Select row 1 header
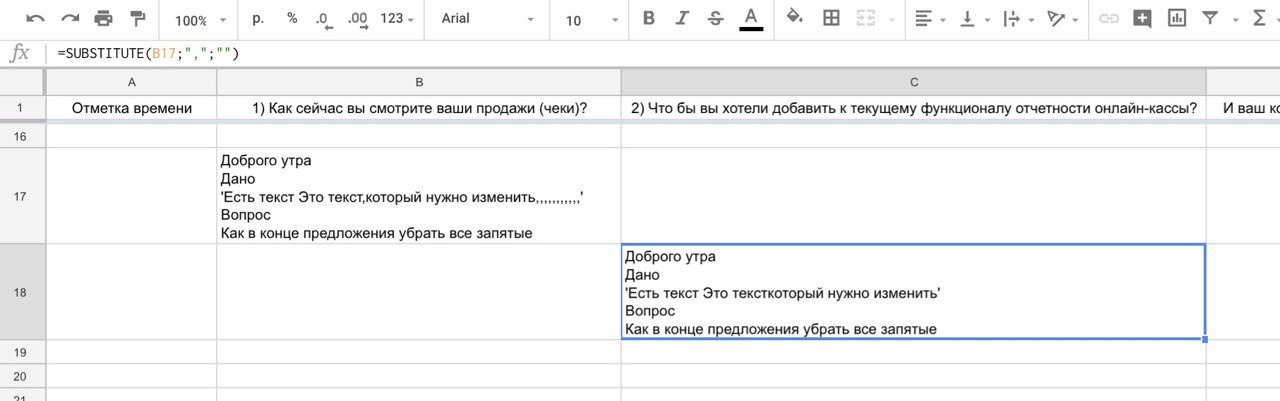This screenshot has width=1280, height=401. pos(23,108)
